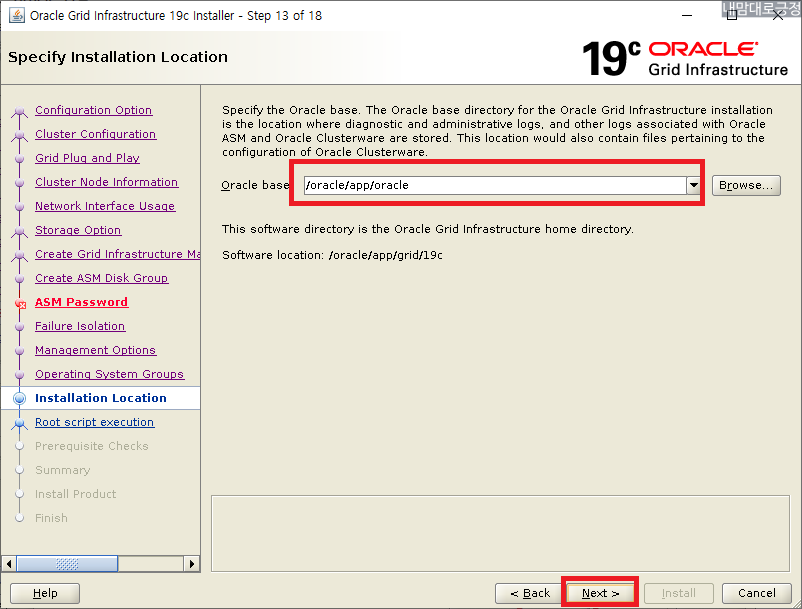Viewport: 802px width, 609px height.
Task: Click the Next button
Action: click(600, 593)
